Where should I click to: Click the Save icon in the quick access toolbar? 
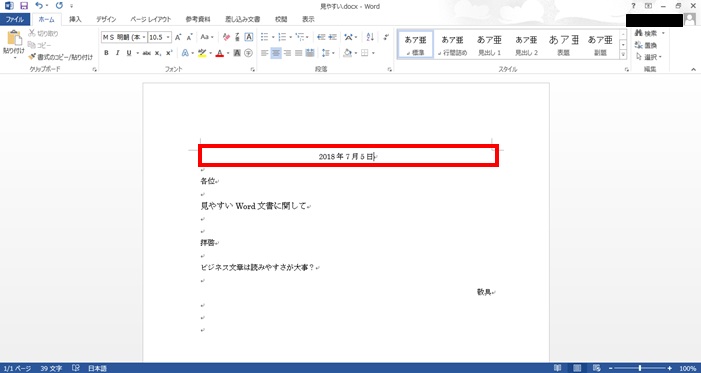pos(24,6)
